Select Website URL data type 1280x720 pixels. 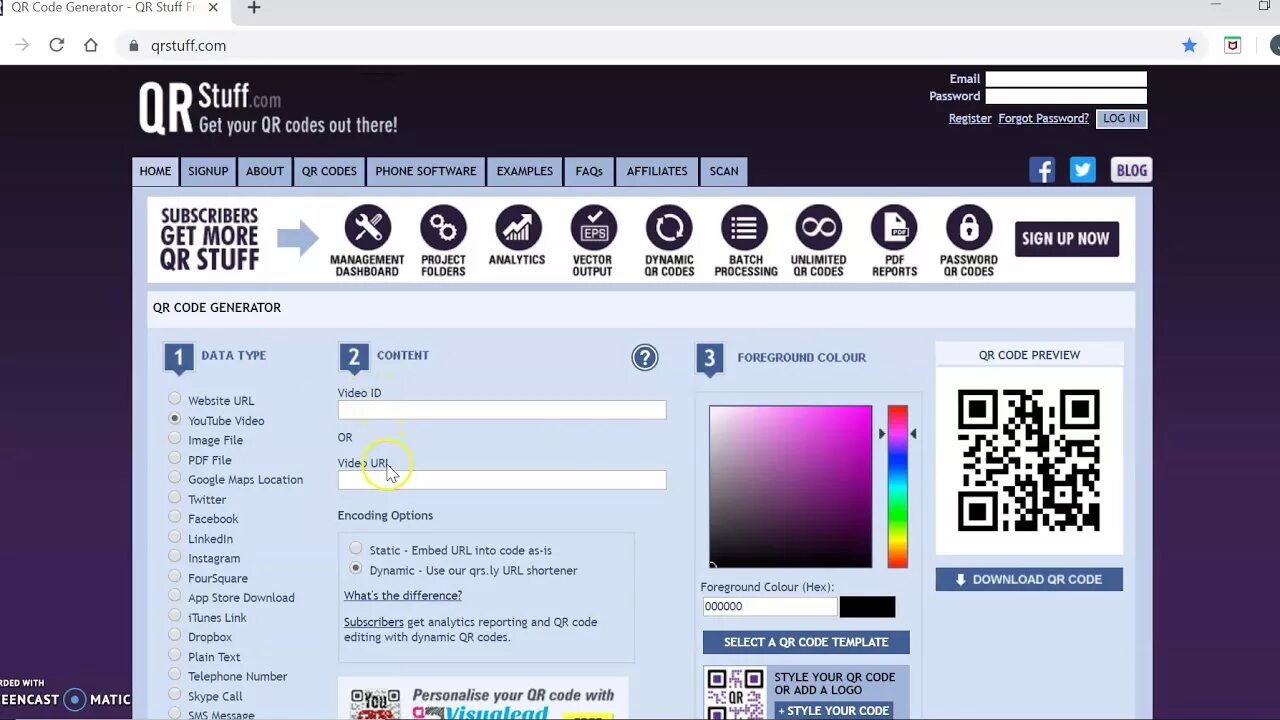pos(175,398)
